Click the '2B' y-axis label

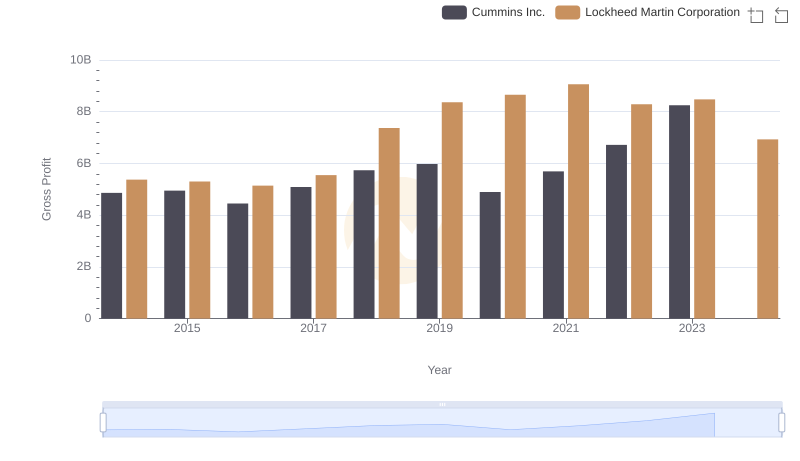click(x=84, y=266)
